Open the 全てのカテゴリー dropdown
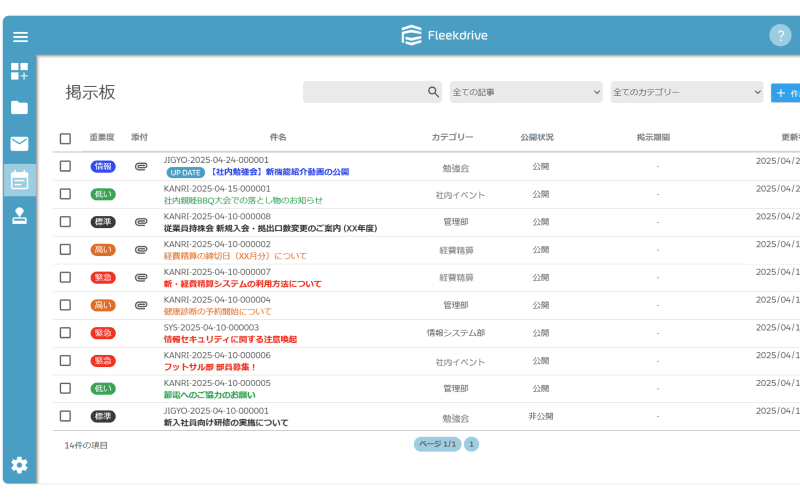 (687, 92)
